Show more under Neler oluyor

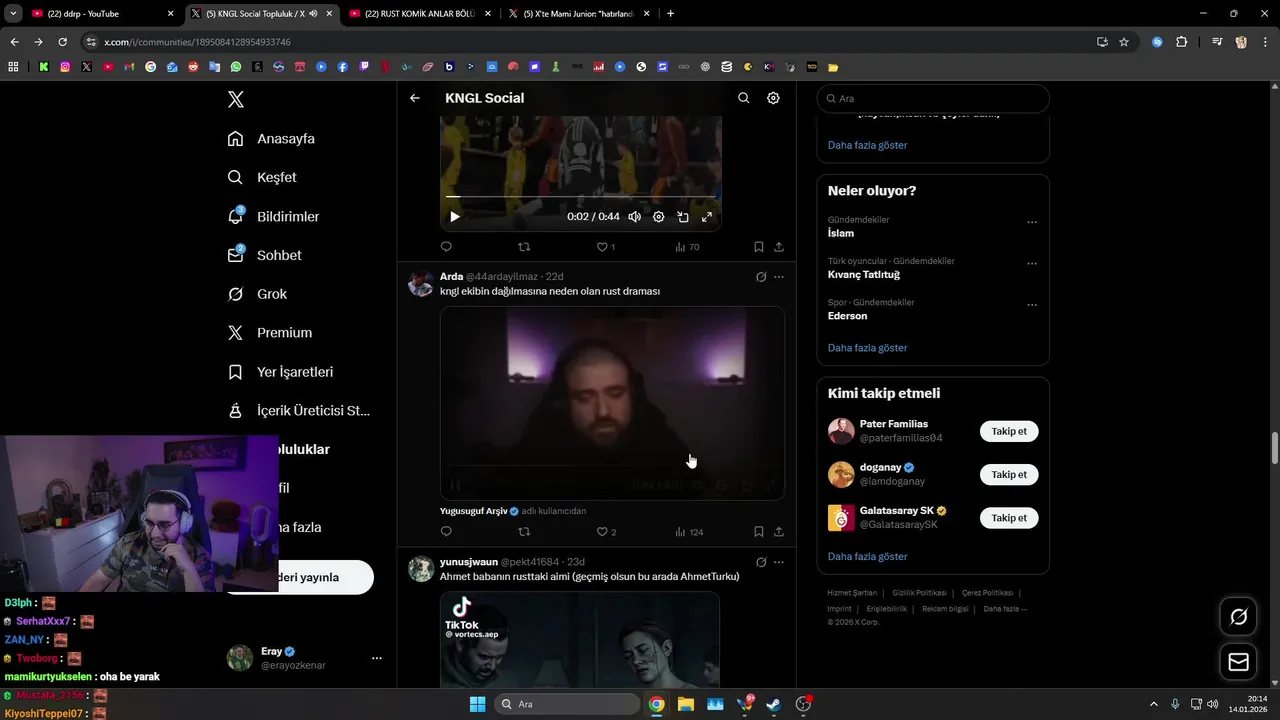click(x=867, y=348)
